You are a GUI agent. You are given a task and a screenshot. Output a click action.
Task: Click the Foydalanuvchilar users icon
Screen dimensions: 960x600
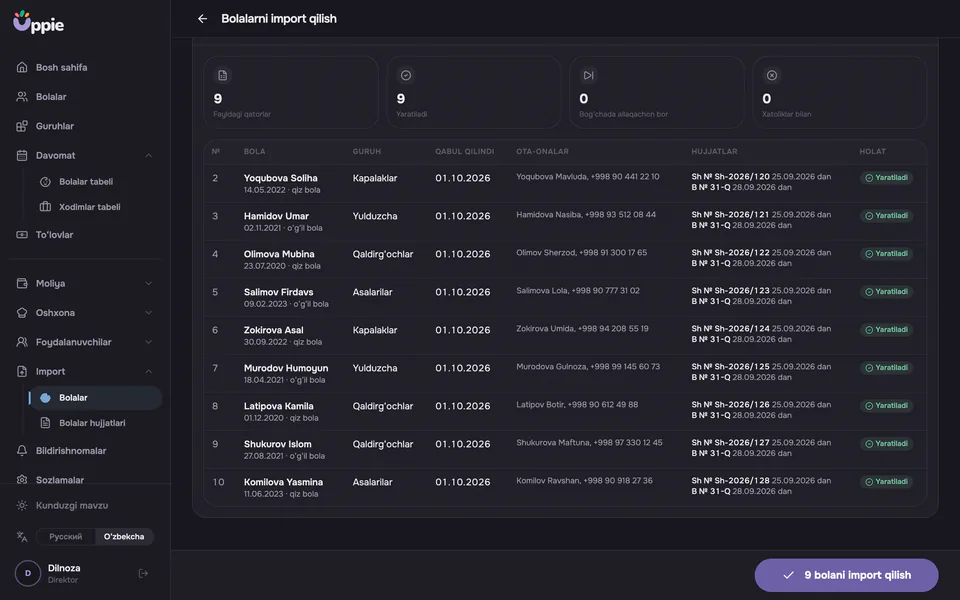(22, 342)
